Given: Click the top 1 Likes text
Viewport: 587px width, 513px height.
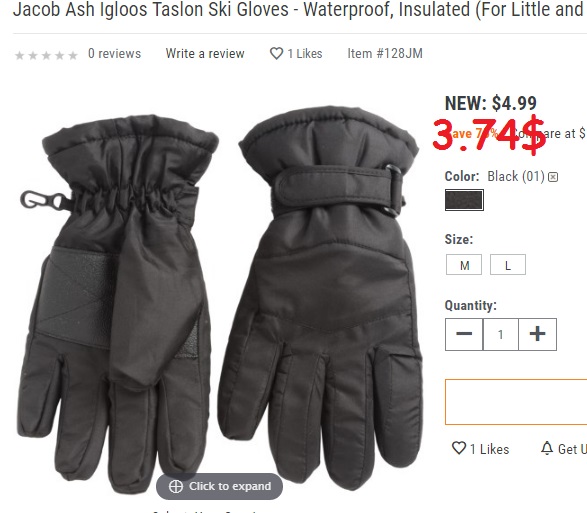Looking at the screenshot, I should point(305,54).
